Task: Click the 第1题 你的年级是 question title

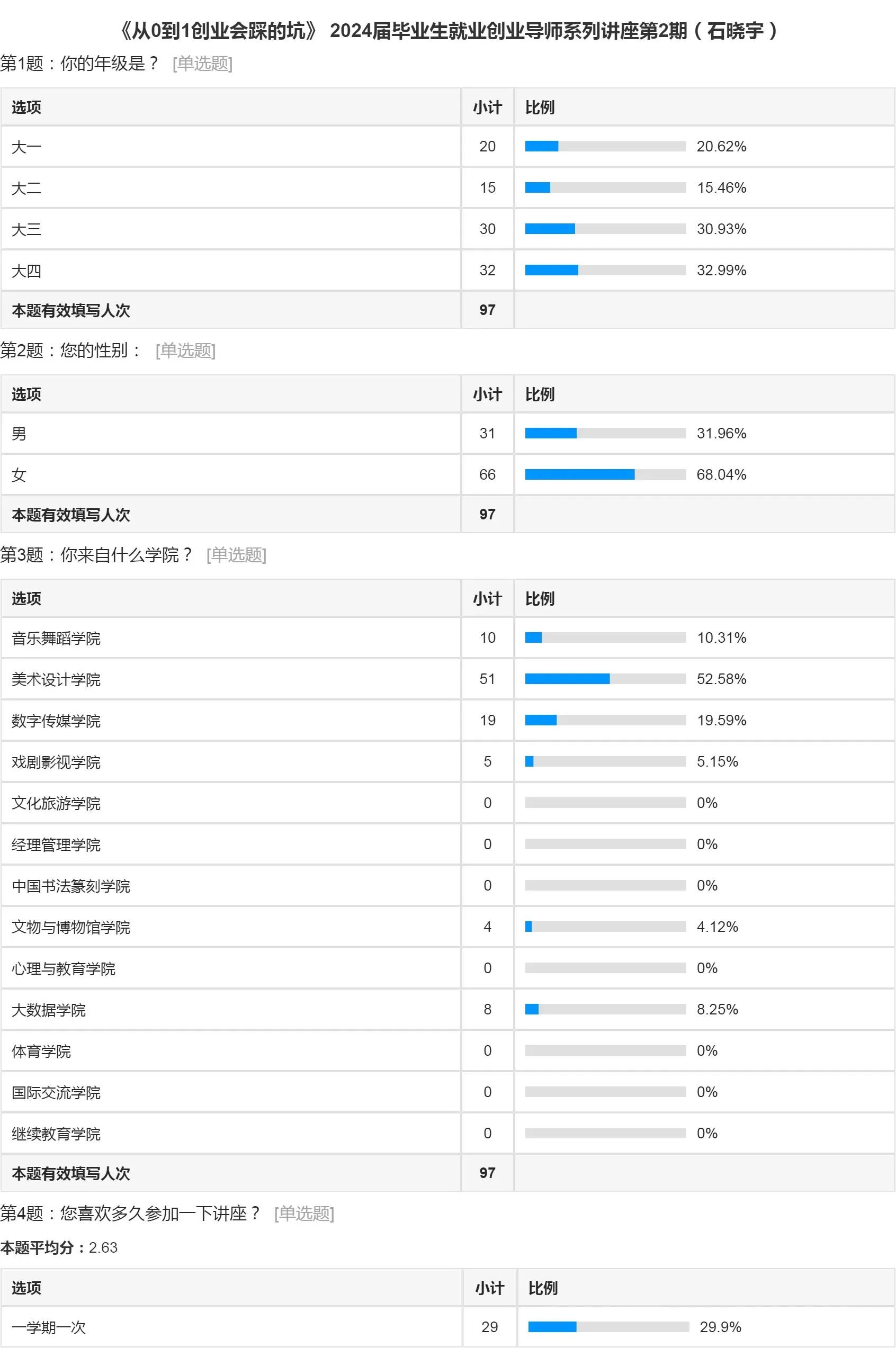Action: [x=80, y=64]
